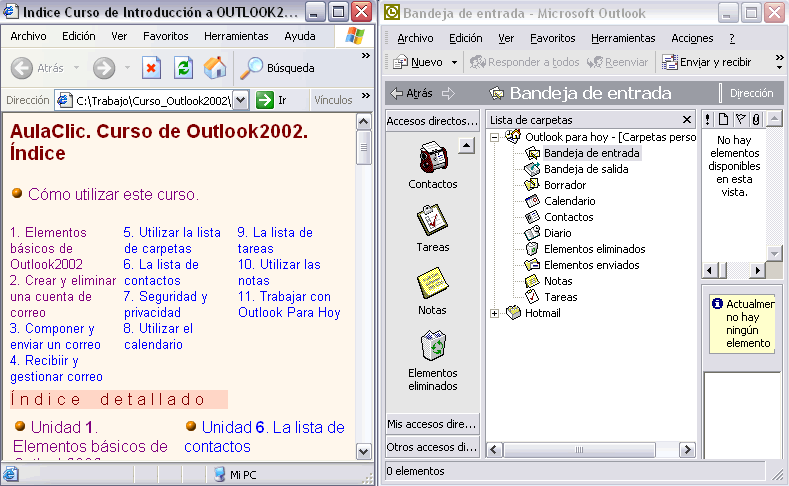Click Enviar y recibir in Outlook toolbar
Image resolution: width=789 pixels, height=486 pixels.
pos(706,62)
